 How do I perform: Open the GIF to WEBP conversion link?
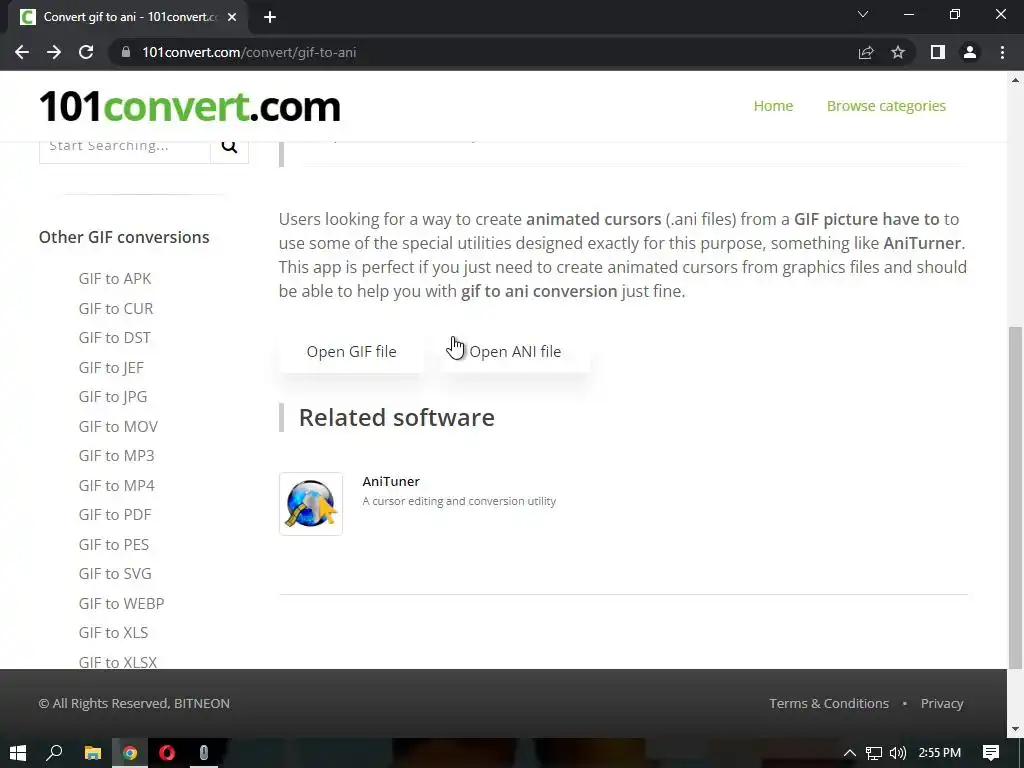click(121, 603)
